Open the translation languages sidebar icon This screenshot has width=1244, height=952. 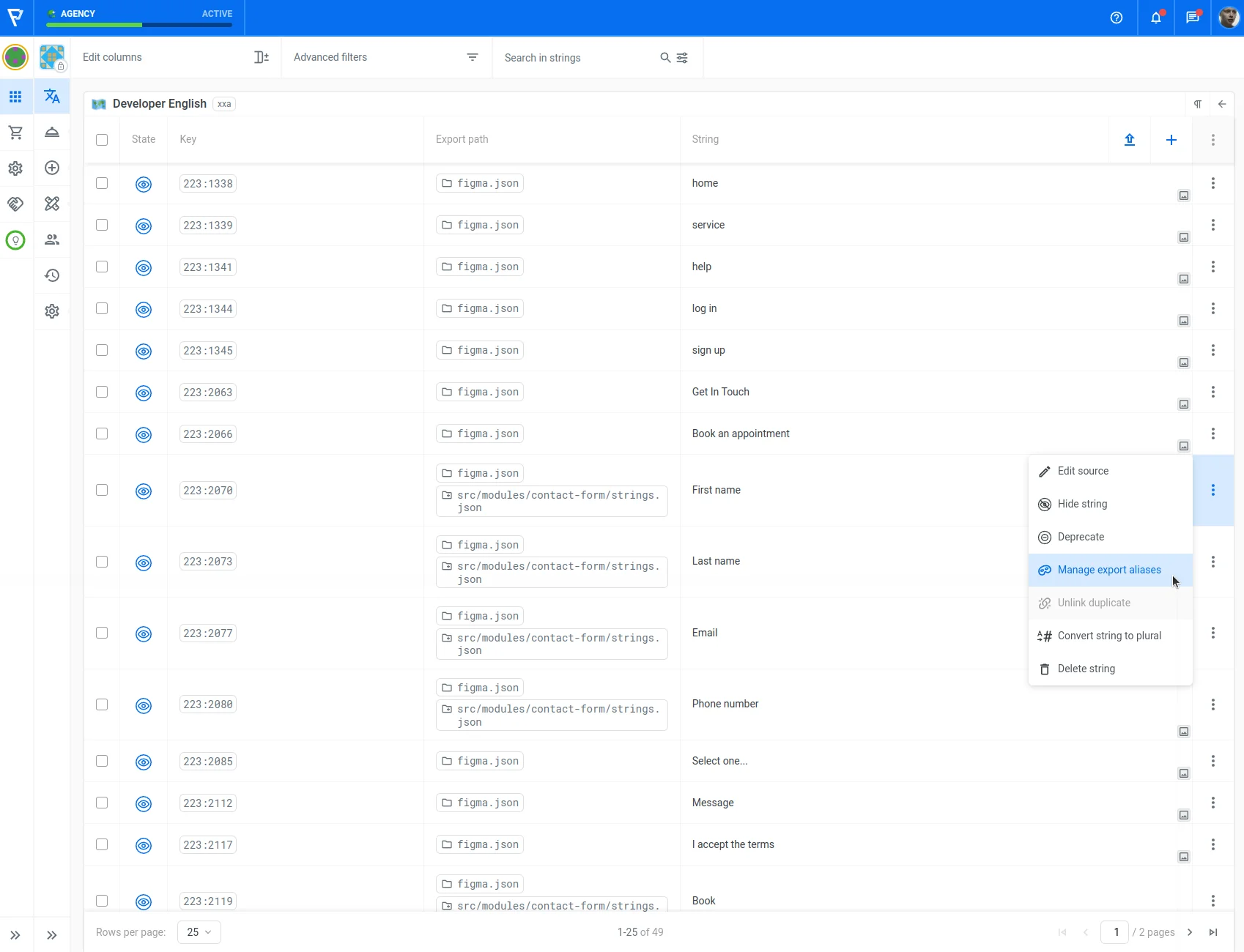point(52,96)
